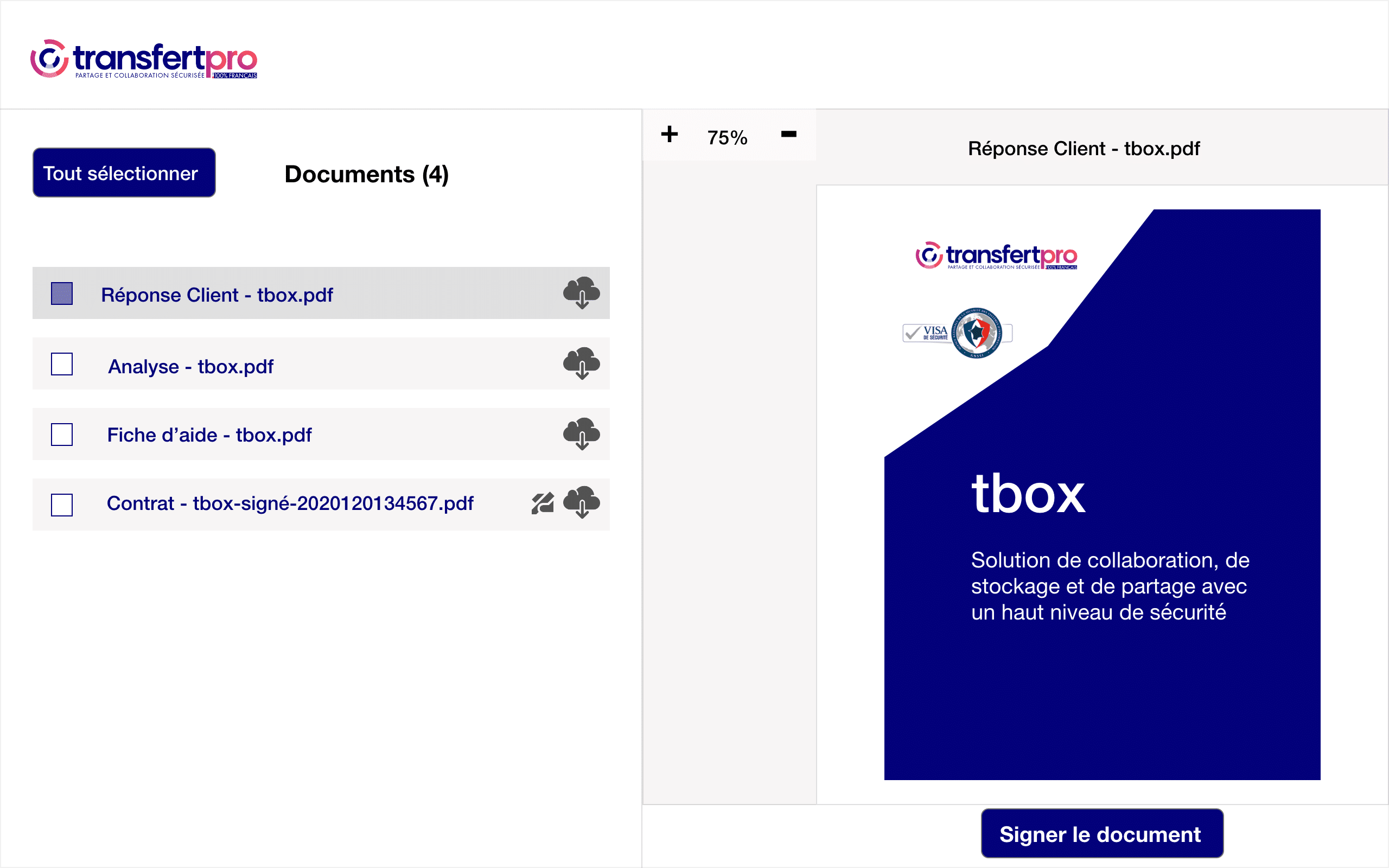Screen dimensions: 1389x868
Task: Download Fiche d'aide - tbox.pdf via cloud icon
Action: [582, 434]
